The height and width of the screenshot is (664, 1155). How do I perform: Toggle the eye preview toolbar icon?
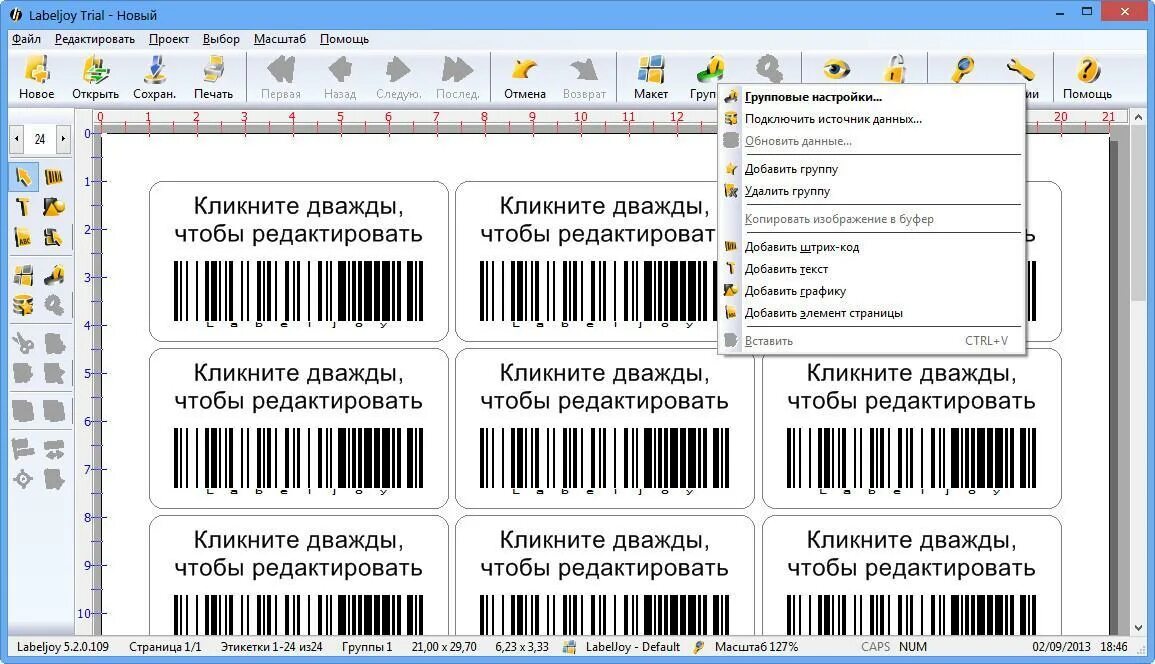click(836, 70)
